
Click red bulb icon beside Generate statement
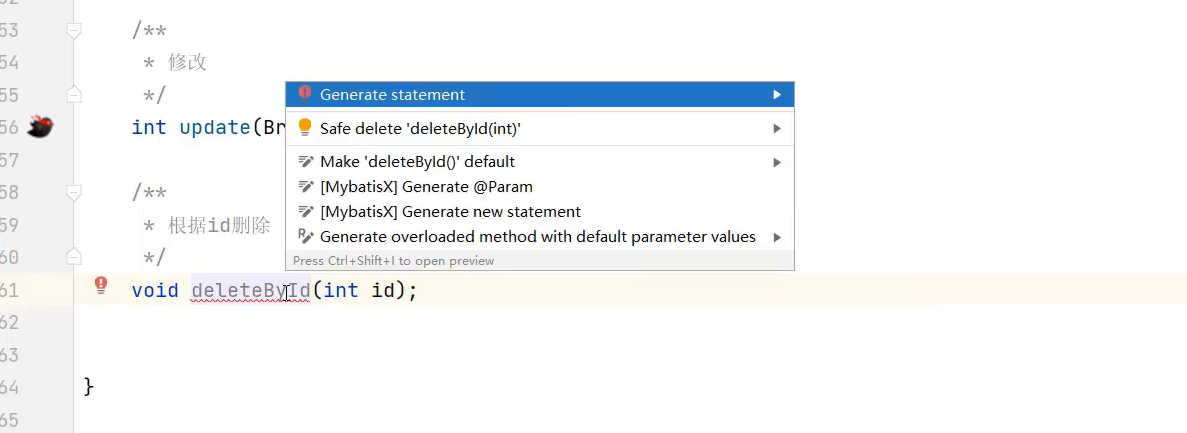[305, 94]
